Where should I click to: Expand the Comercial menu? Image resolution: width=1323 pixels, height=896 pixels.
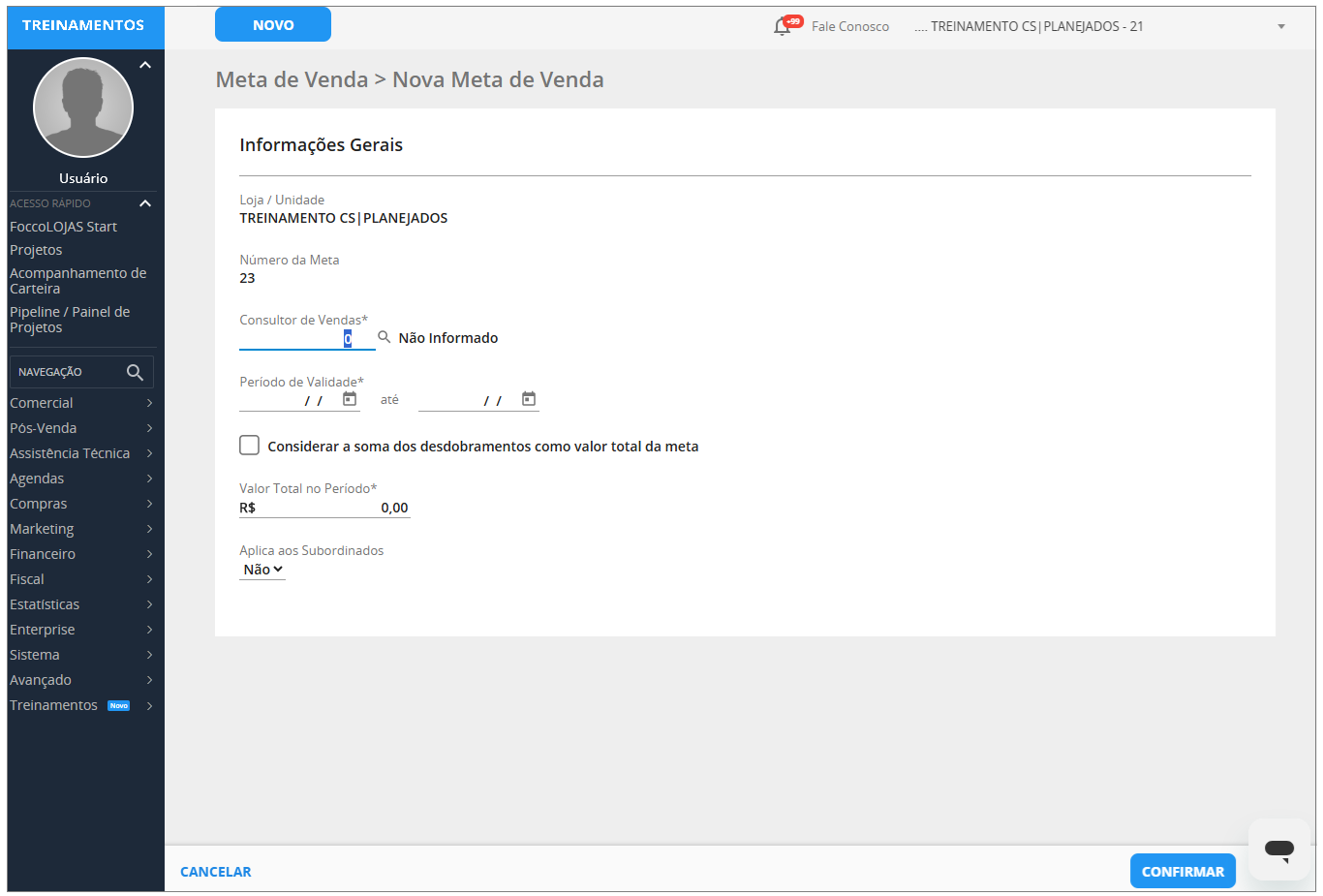click(81, 403)
